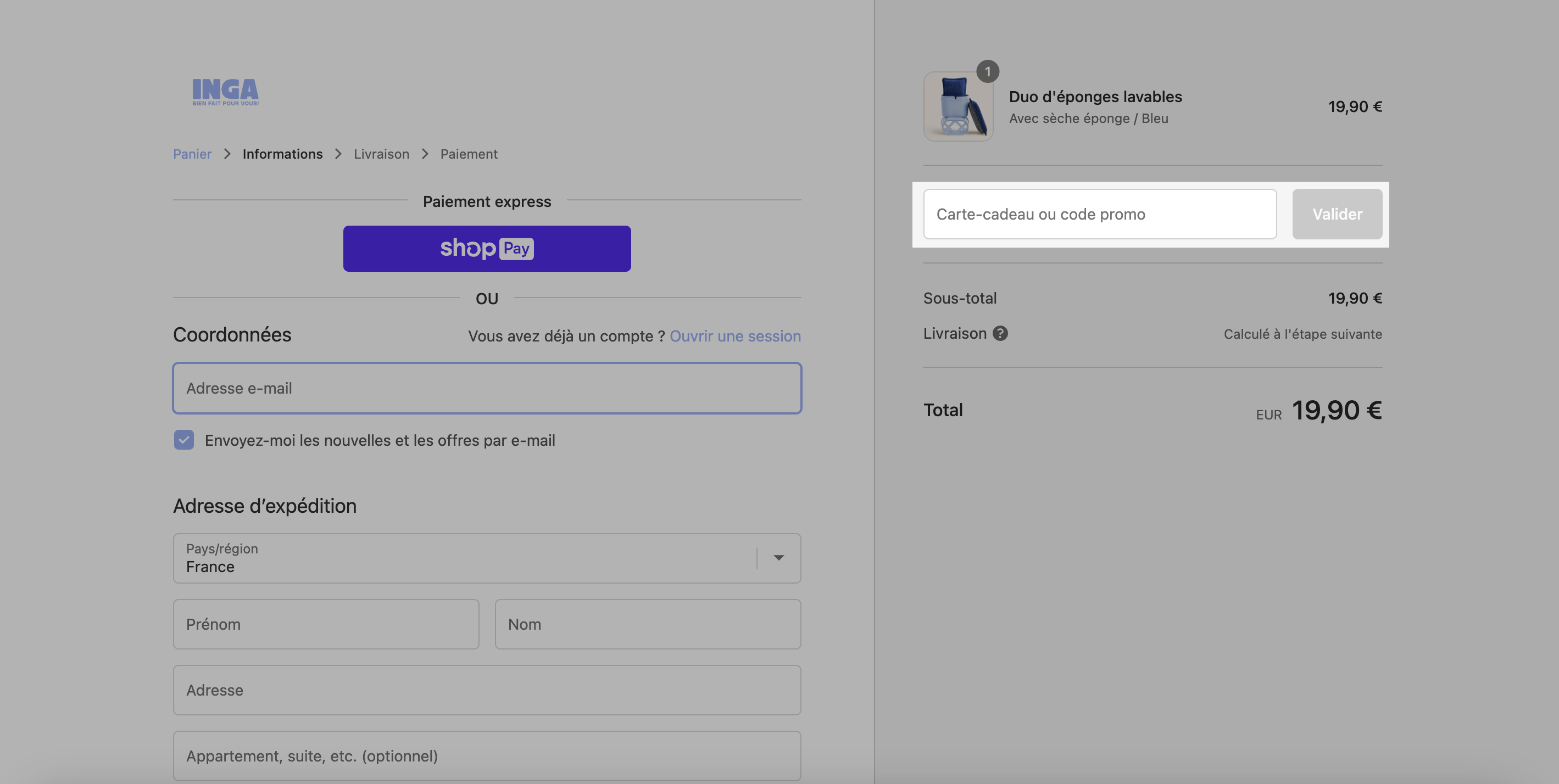This screenshot has width=1559, height=784.
Task: Select the Livraison breadcrumb step
Action: tap(381, 154)
